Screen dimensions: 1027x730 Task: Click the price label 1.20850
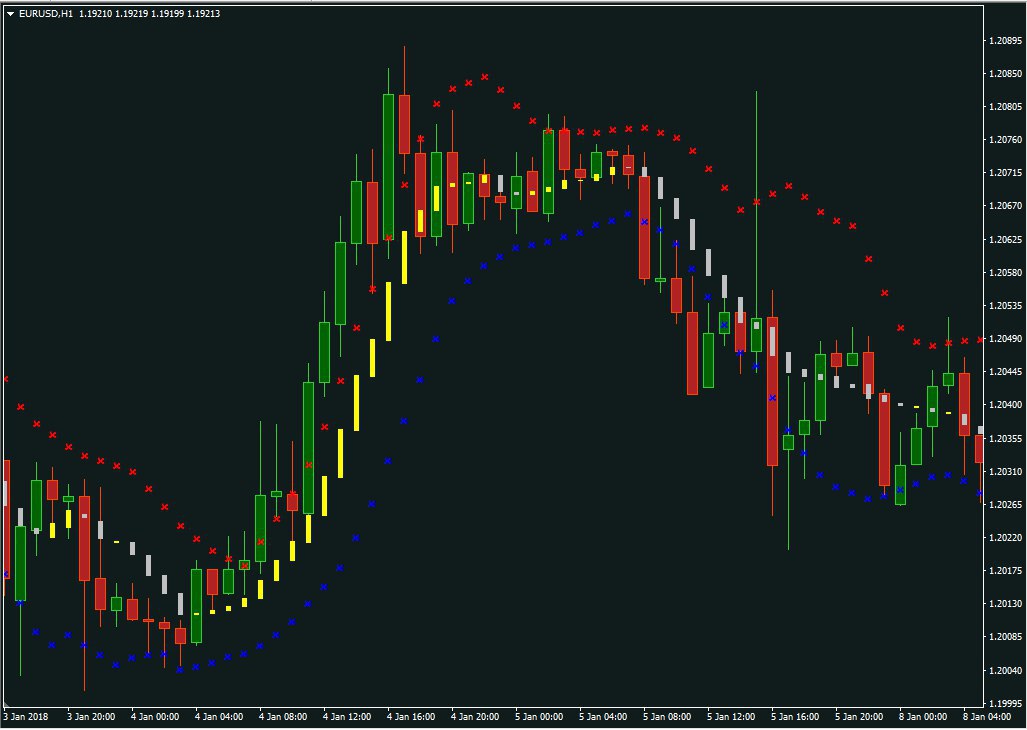click(1005, 74)
